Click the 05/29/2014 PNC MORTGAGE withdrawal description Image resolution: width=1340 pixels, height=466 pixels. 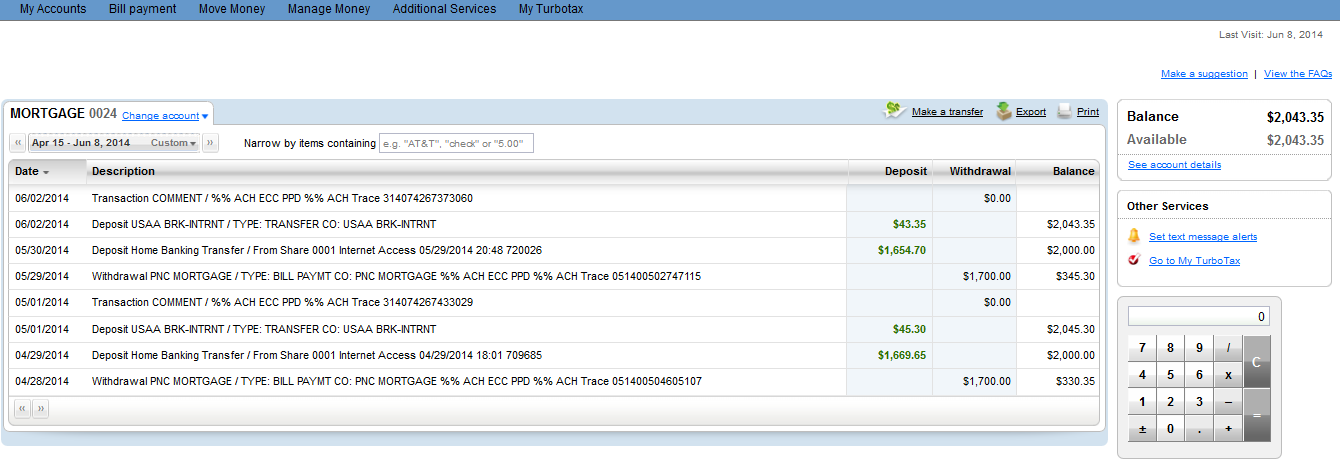[396, 276]
